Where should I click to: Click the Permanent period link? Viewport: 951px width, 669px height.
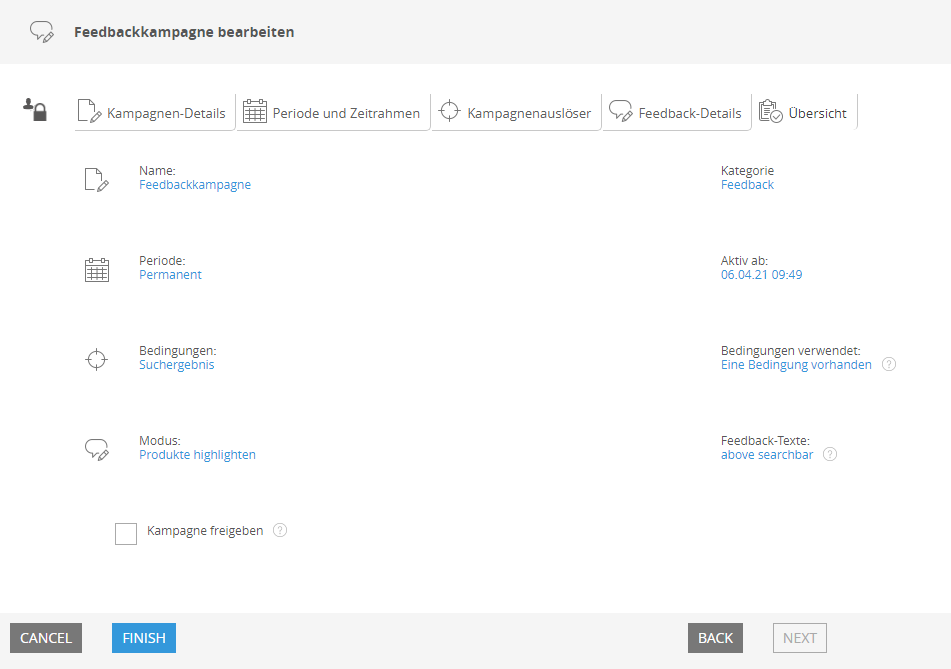(170, 275)
